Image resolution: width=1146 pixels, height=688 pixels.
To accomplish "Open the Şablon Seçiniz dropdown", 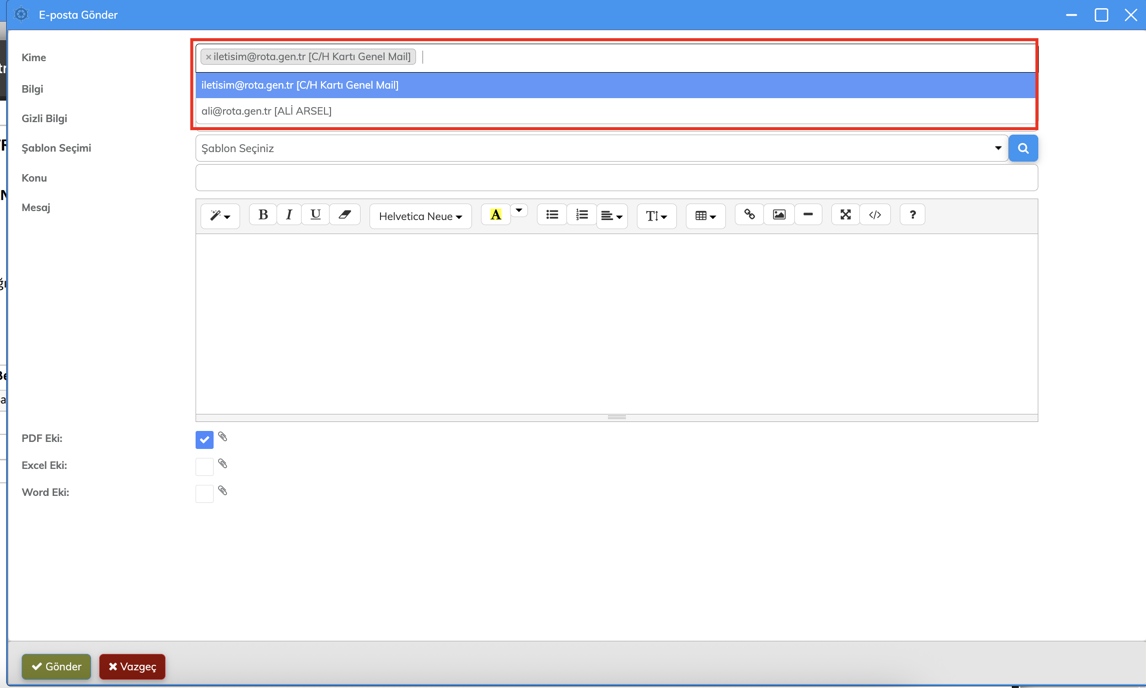I will pos(600,148).
